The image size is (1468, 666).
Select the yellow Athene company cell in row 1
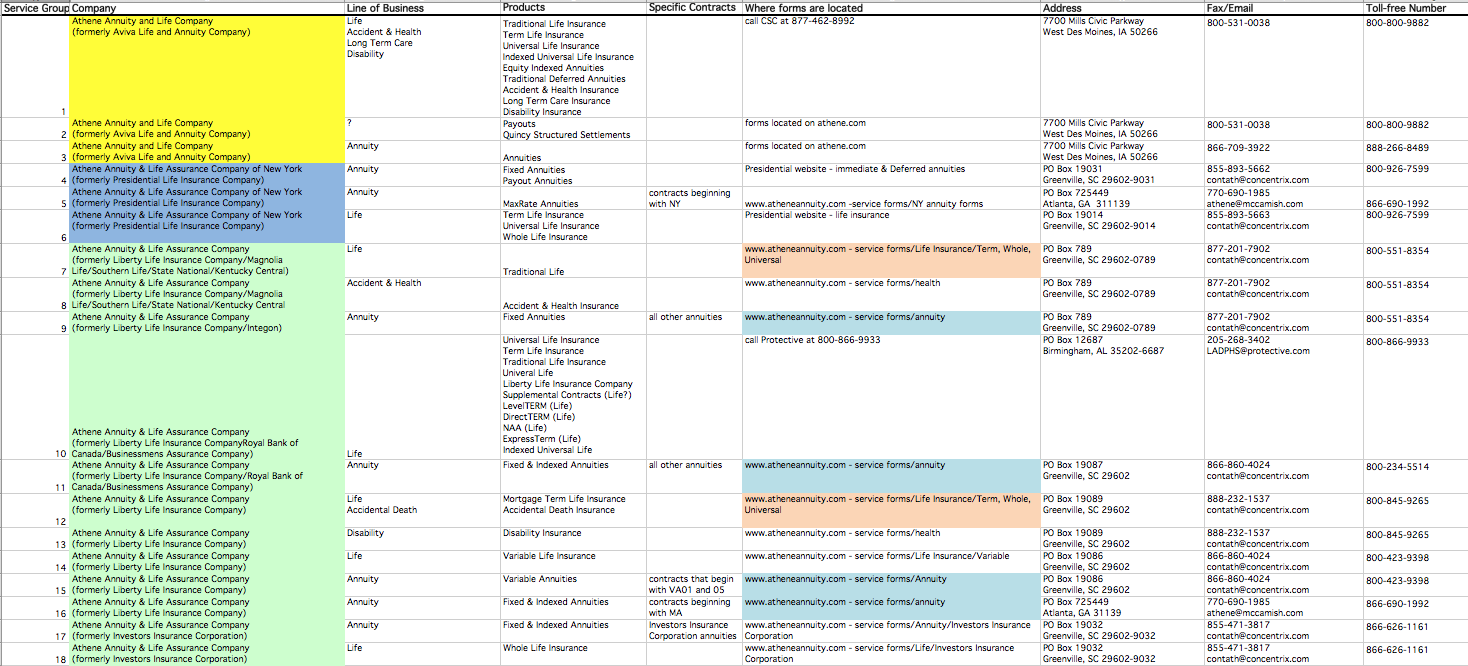pyautogui.click(x=206, y=67)
